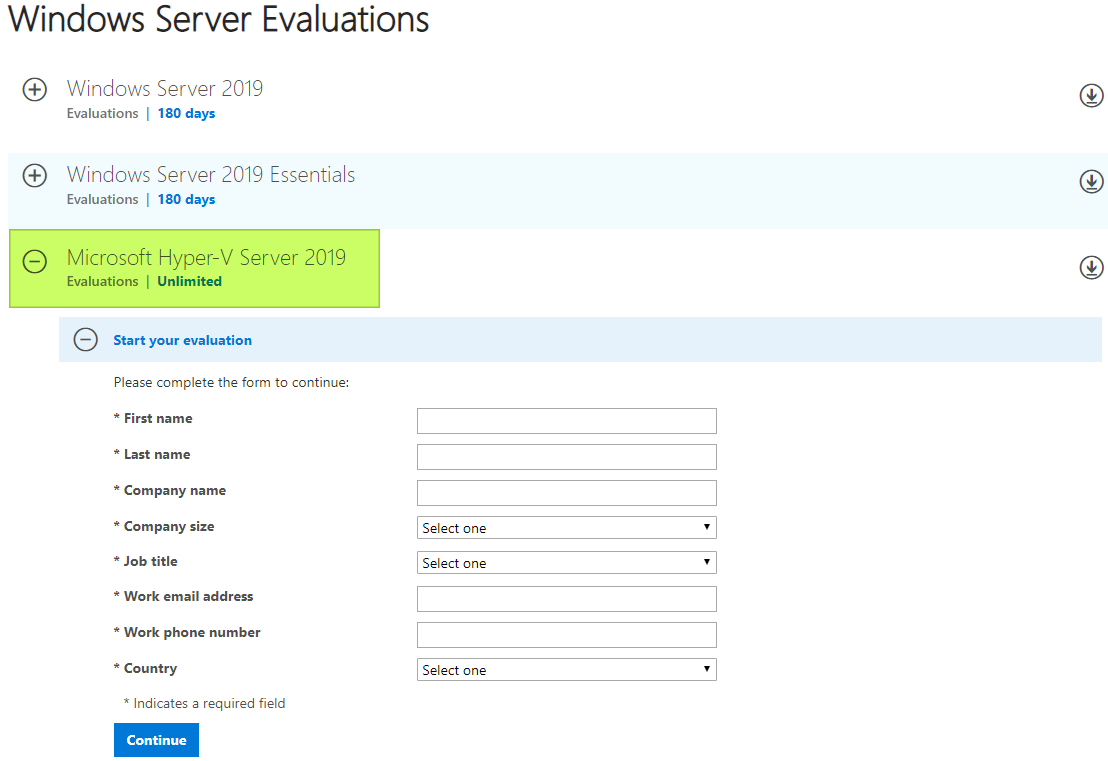
Task: Click the First name input field
Action: [566, 420]
